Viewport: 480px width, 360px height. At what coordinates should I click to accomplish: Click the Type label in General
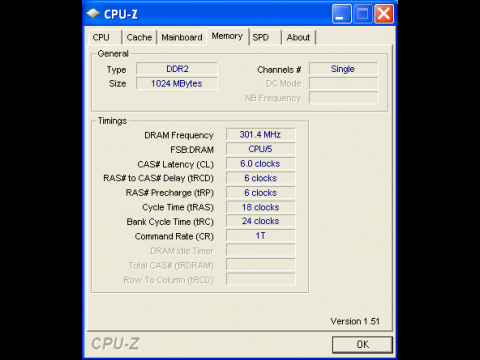(116, 70)
